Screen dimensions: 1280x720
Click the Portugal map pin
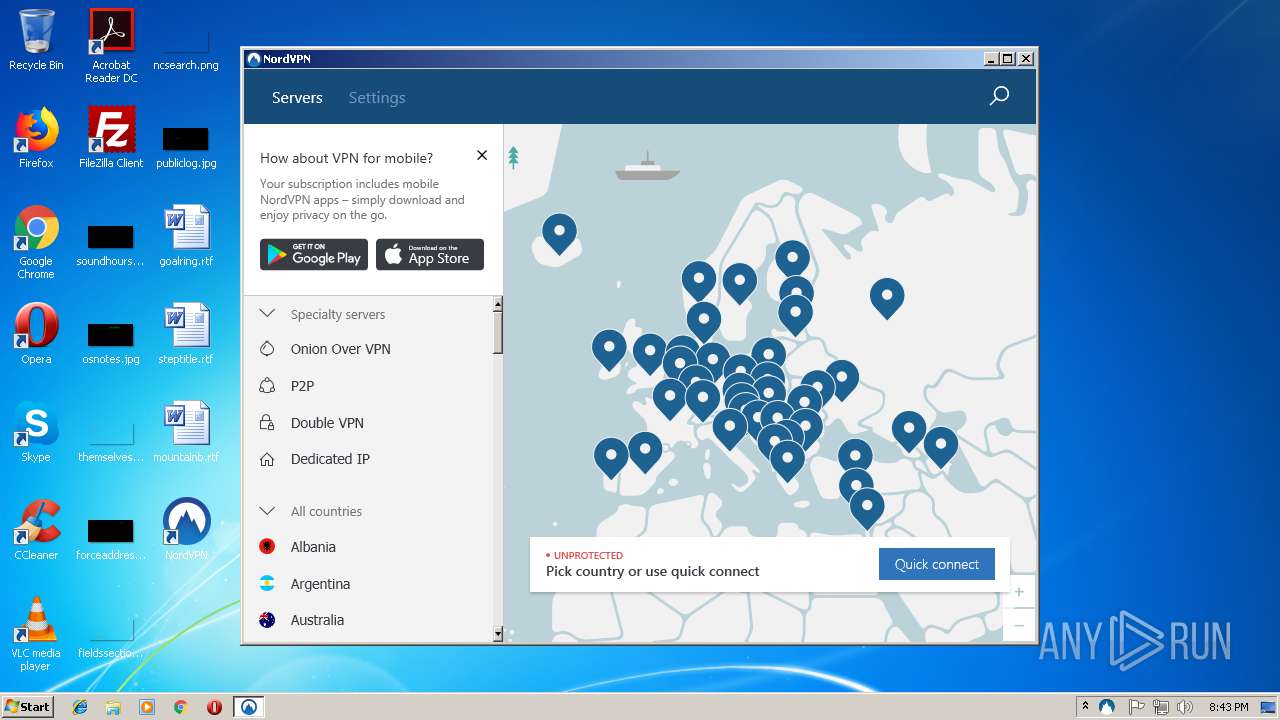pyautogui.click(x=611, y=457)
